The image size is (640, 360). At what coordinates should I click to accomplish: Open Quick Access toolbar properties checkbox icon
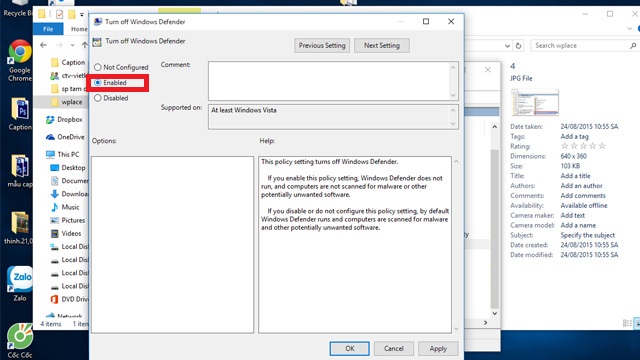tap(60, 14)
